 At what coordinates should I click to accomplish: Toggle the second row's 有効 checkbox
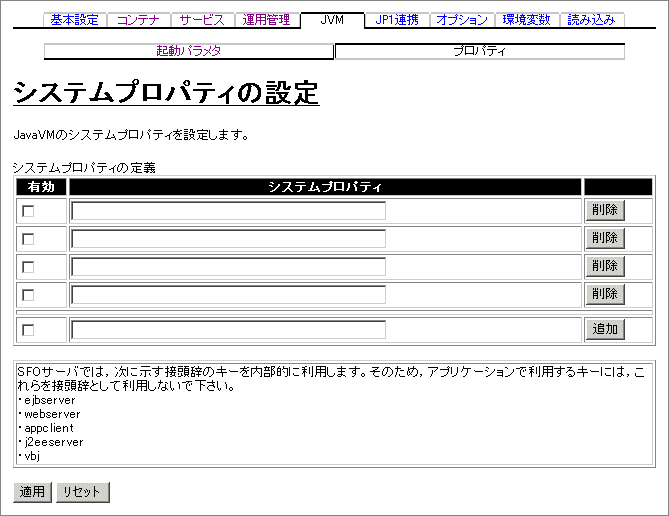point(28,239)
